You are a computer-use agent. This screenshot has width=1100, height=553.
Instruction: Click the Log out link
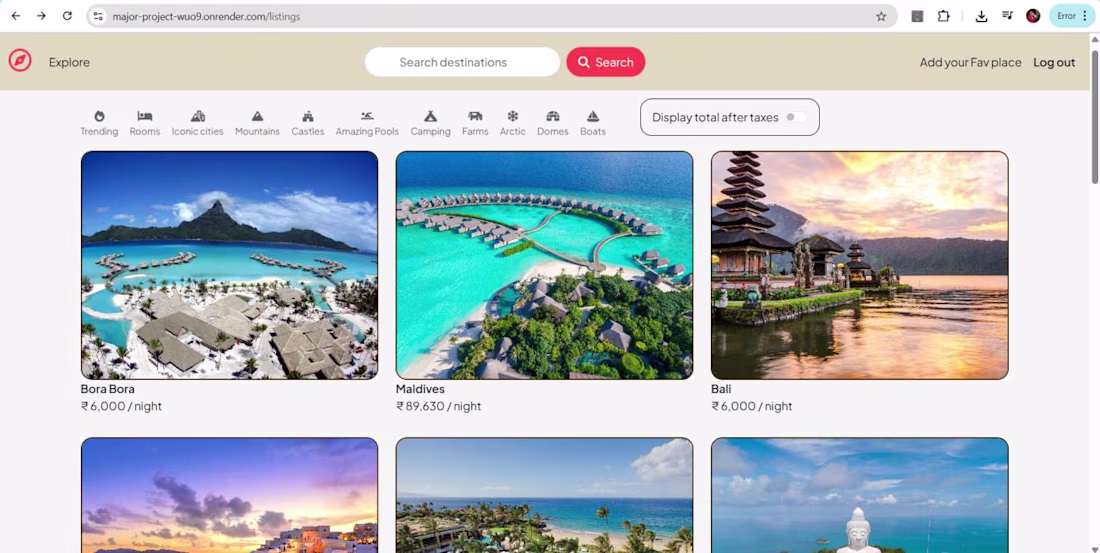[1054, 62]
